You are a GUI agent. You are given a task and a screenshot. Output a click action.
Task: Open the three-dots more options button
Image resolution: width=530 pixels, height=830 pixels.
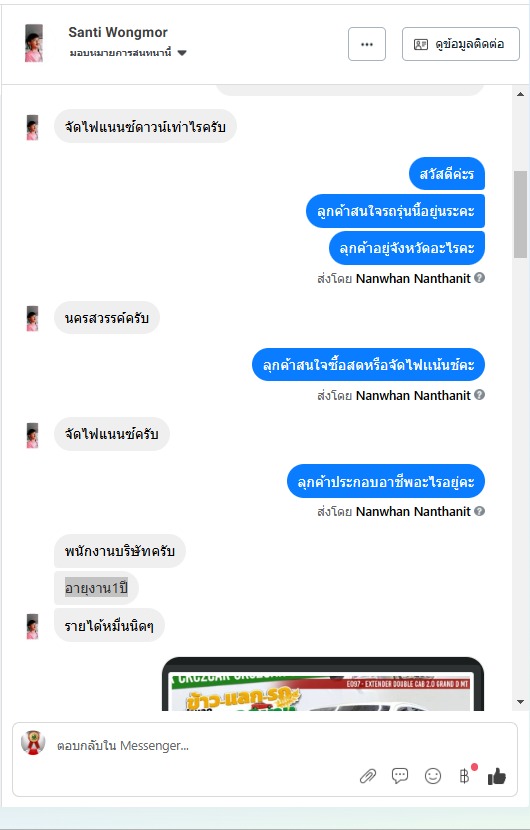point(367,44)
